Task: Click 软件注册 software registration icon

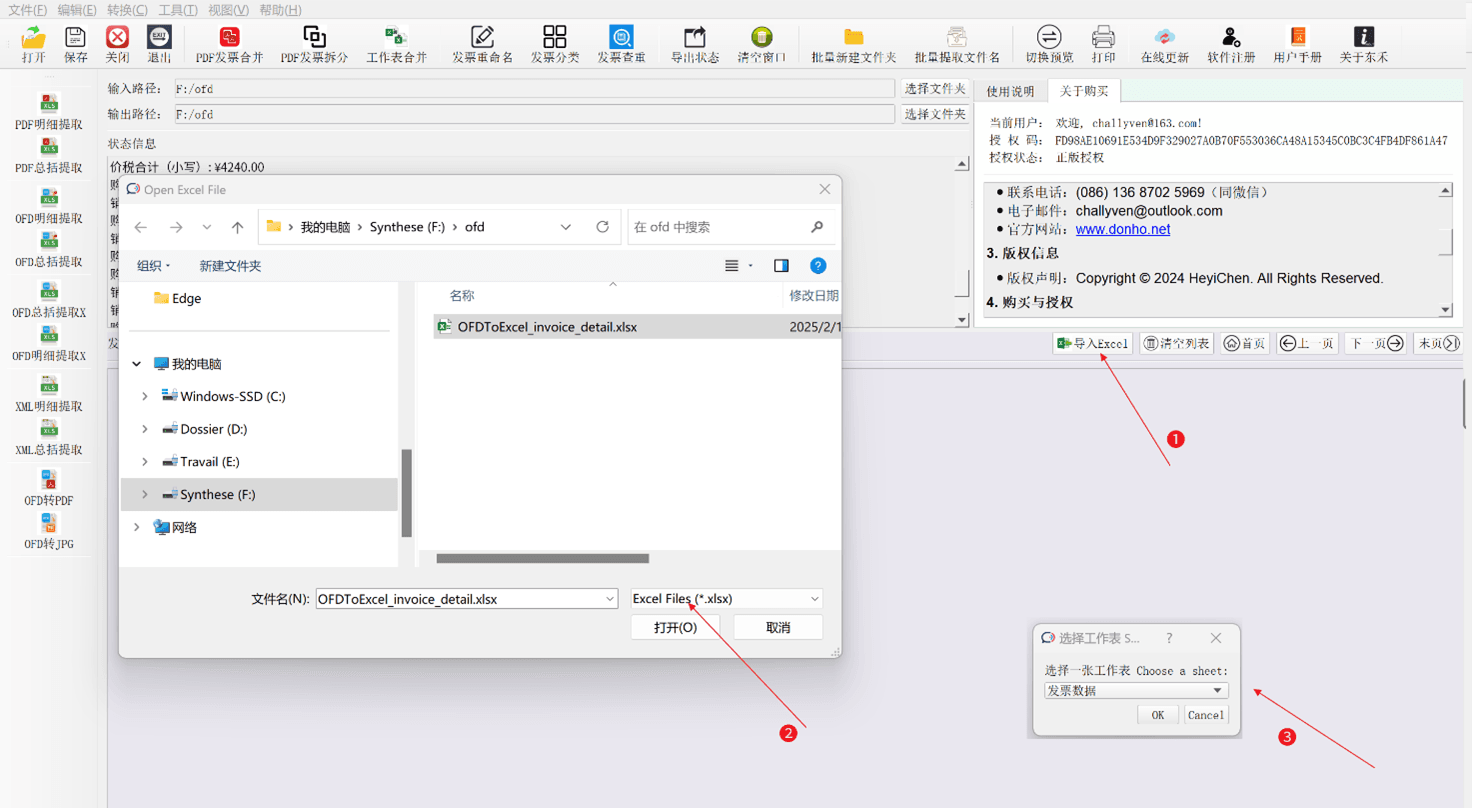Action: coord(1231,45)
